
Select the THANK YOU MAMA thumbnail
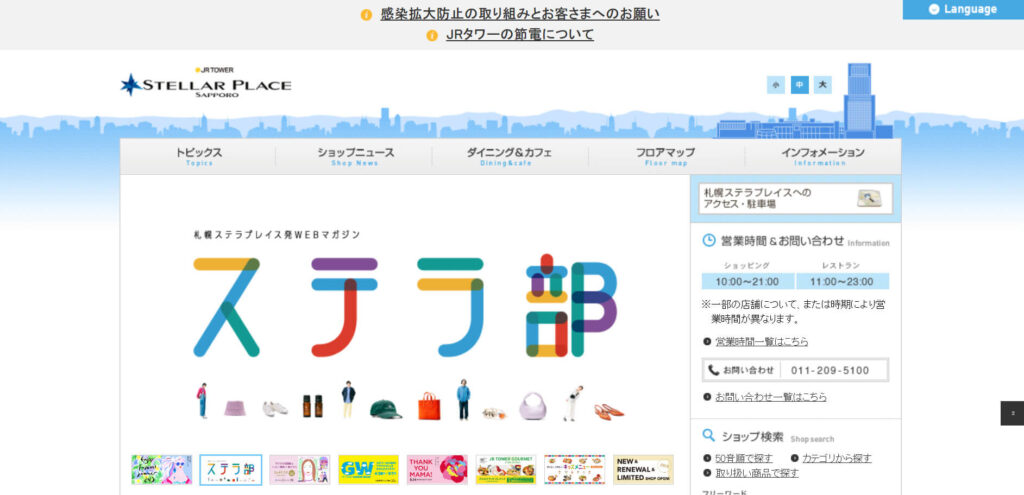[x=437, y=470]
